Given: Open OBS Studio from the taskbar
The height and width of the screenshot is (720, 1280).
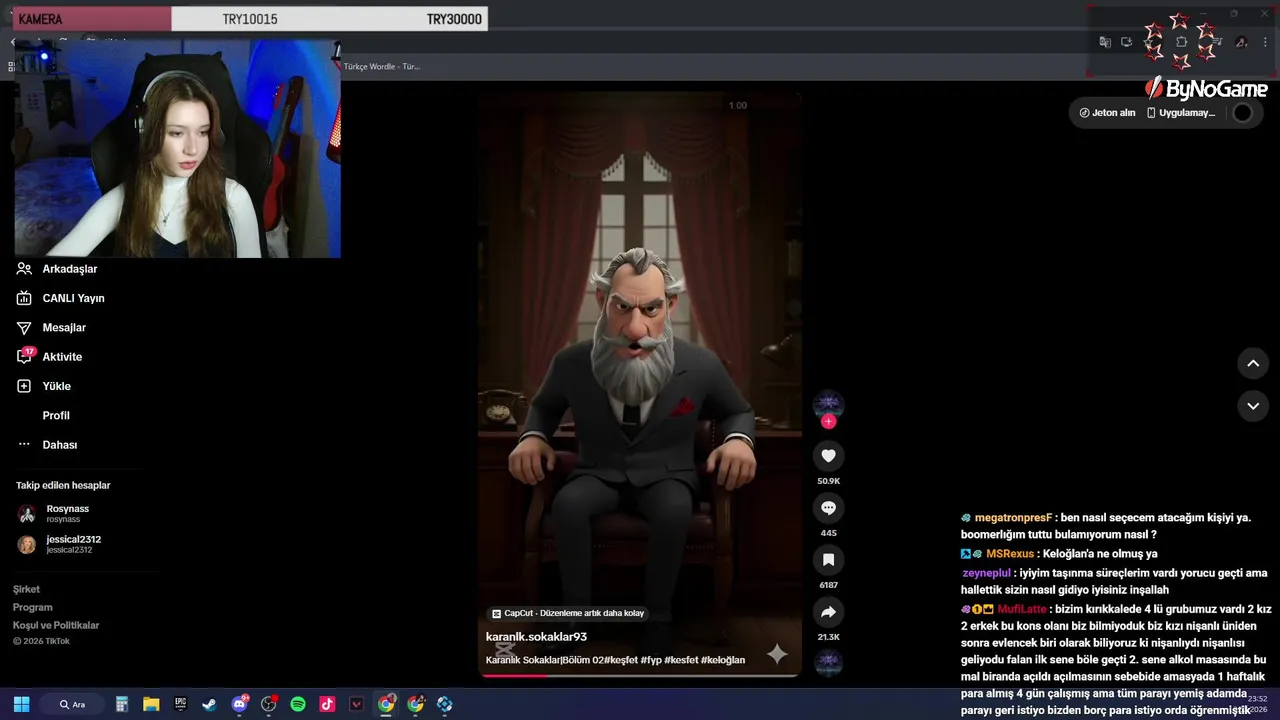Looking at the screenshot, I should click(x=268, y=704).
